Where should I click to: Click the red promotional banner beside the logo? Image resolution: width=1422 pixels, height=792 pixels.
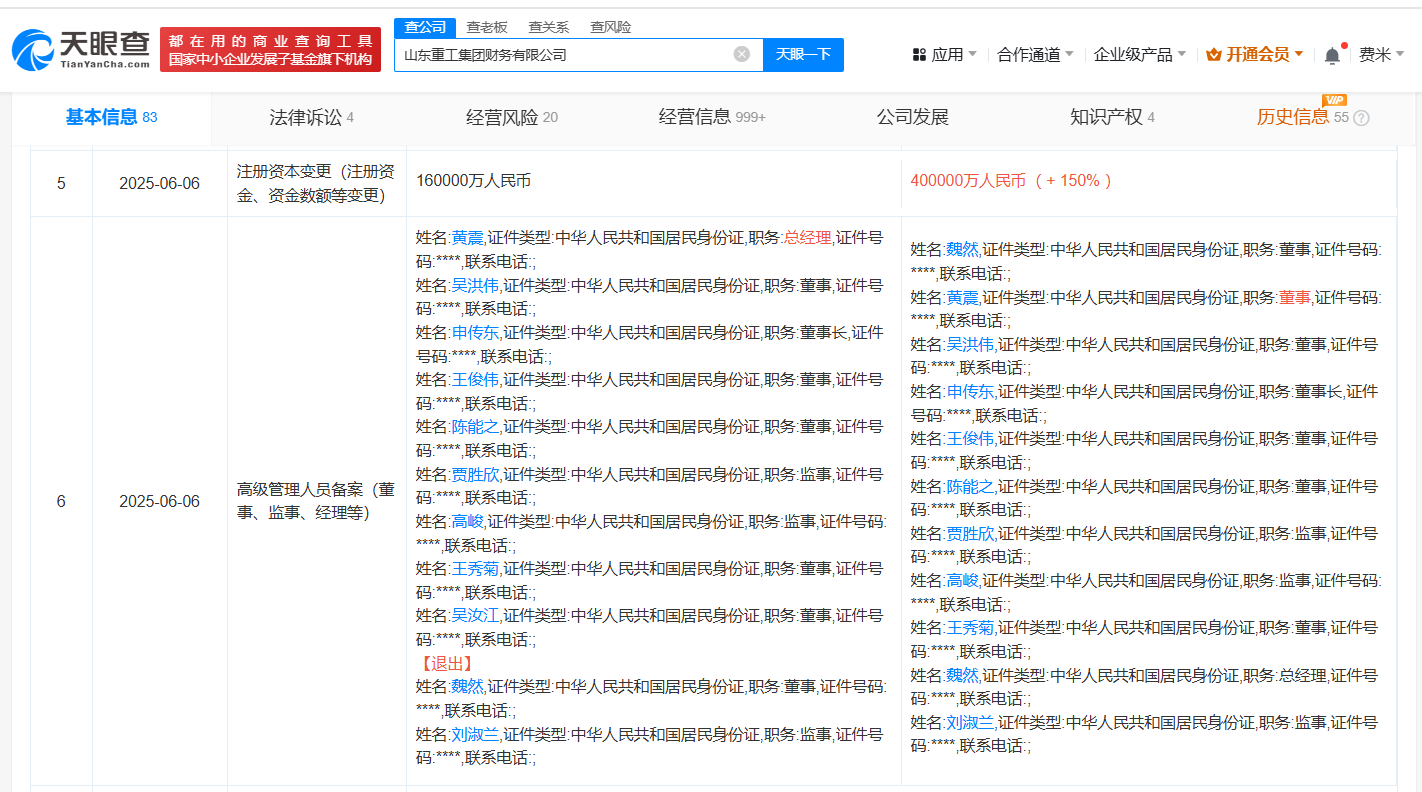coord(270,50)
